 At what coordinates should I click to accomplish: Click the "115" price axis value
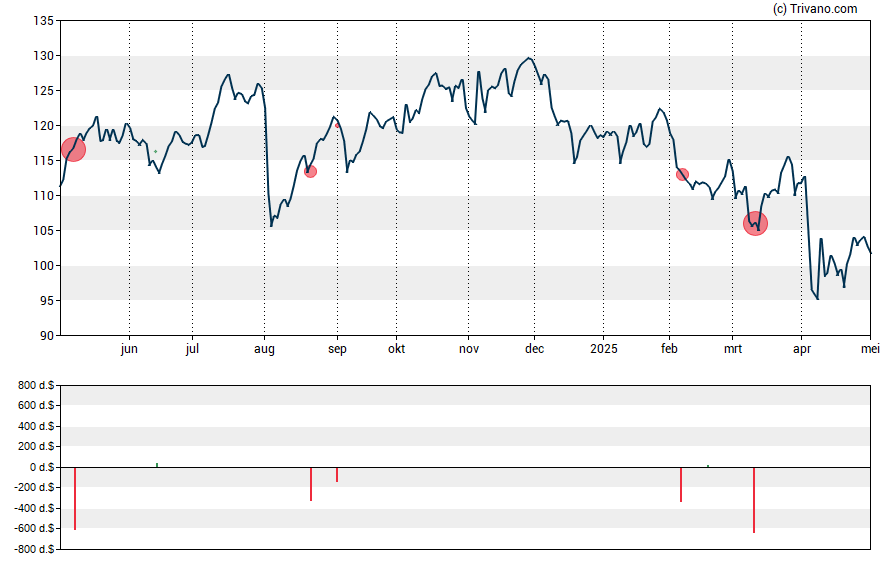point(44,161)
